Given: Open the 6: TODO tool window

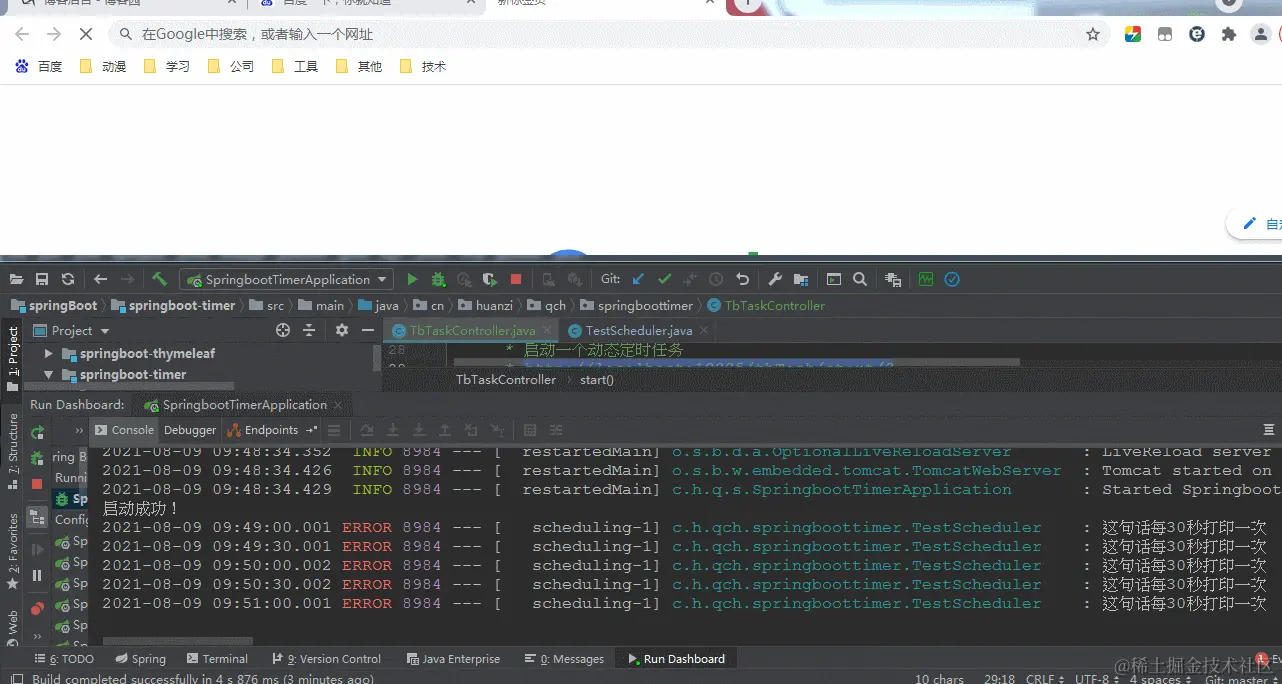Looking at the screenshot, I should tap(64, 659).
